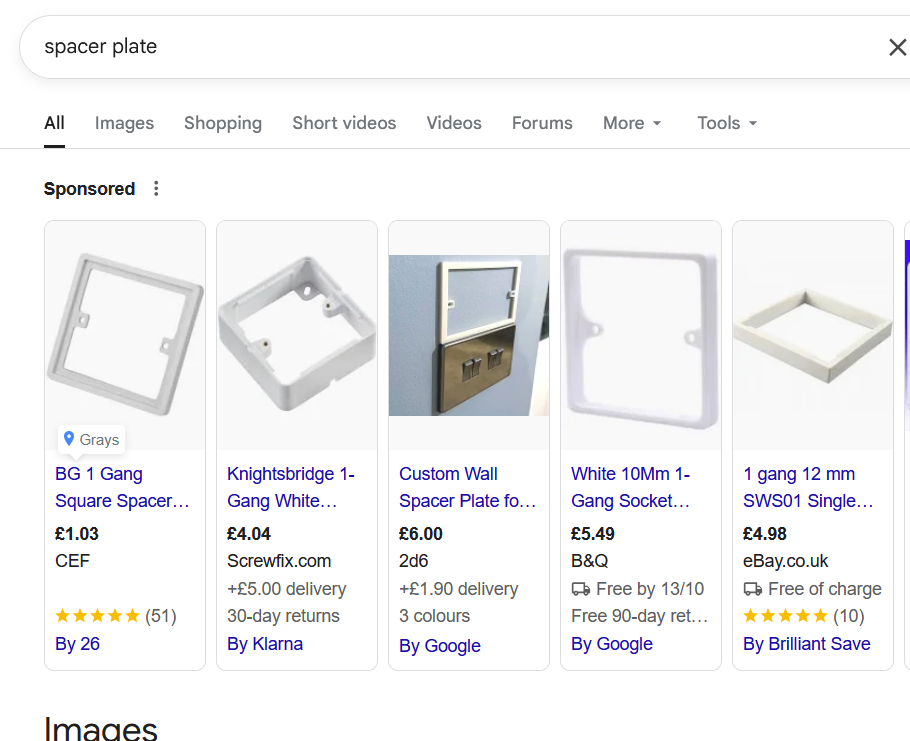Click the star rating on CEF listing

[x=97, y=616]
